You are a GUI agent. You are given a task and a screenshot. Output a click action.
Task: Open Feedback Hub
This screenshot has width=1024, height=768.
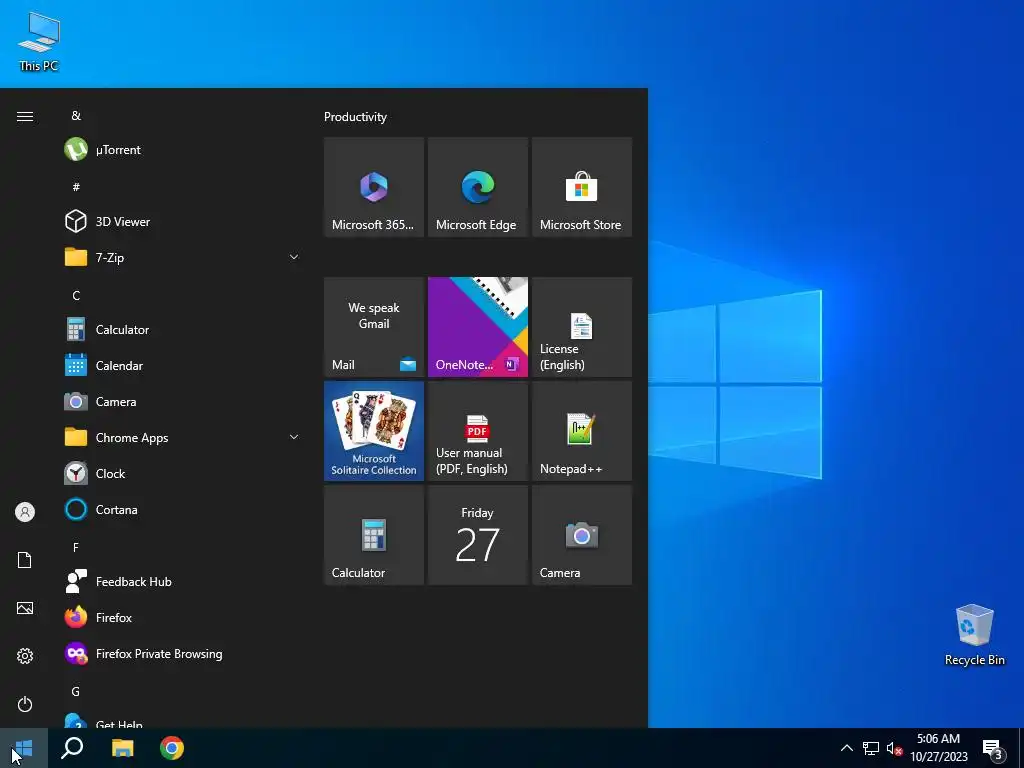point(183,581)
